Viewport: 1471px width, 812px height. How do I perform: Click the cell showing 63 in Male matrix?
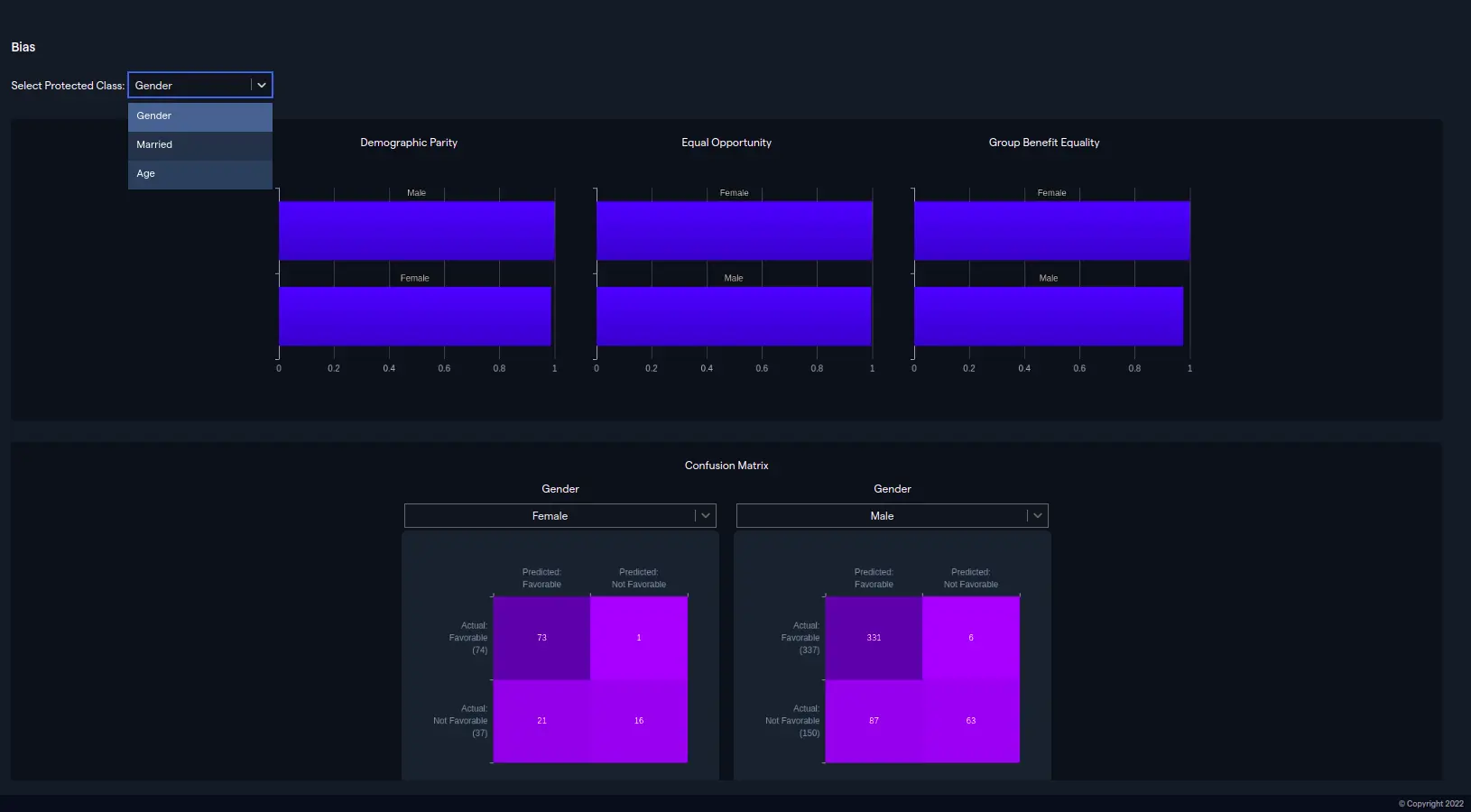point(971,721)
